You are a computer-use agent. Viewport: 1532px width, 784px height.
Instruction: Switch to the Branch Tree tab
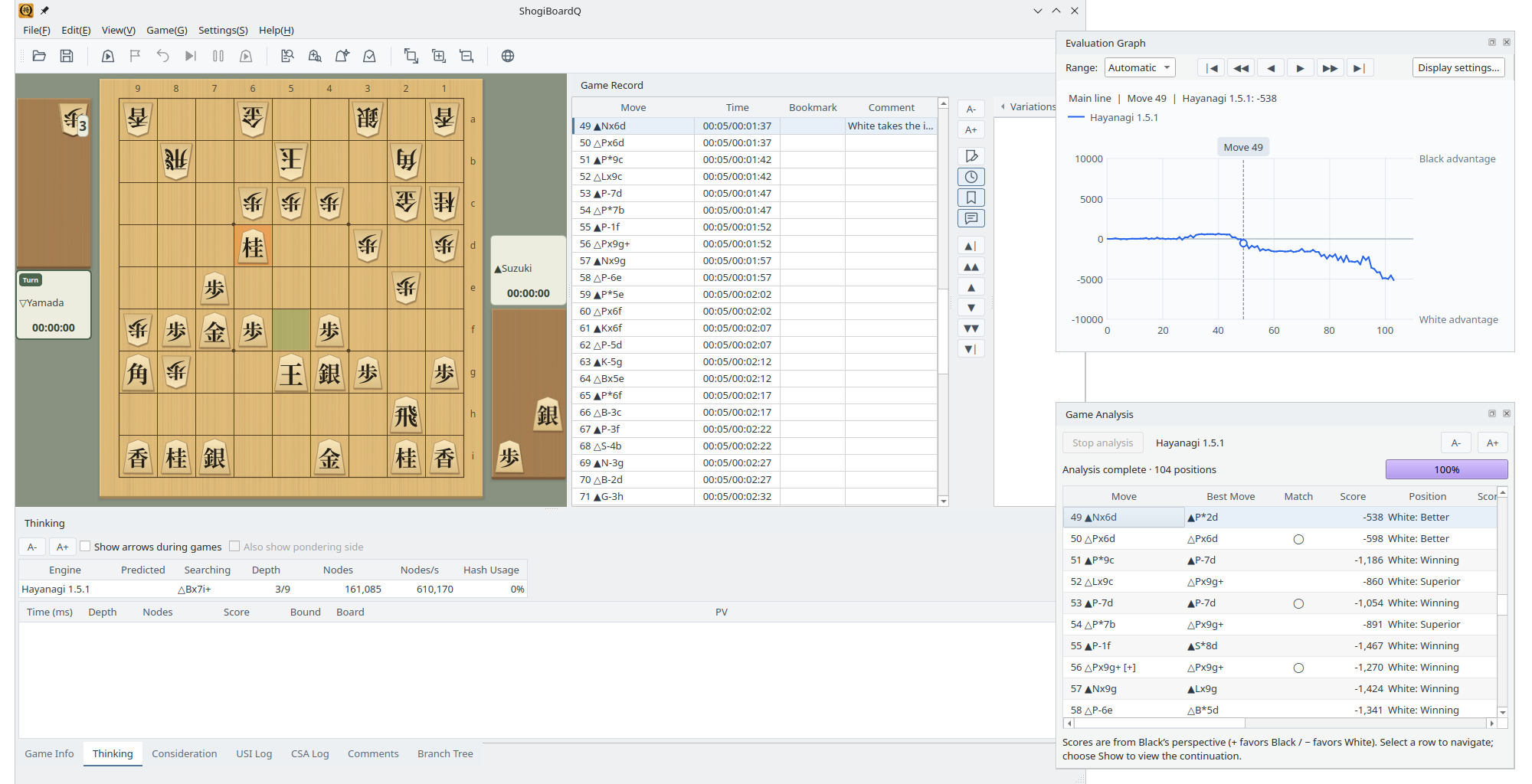click(445, 753)
